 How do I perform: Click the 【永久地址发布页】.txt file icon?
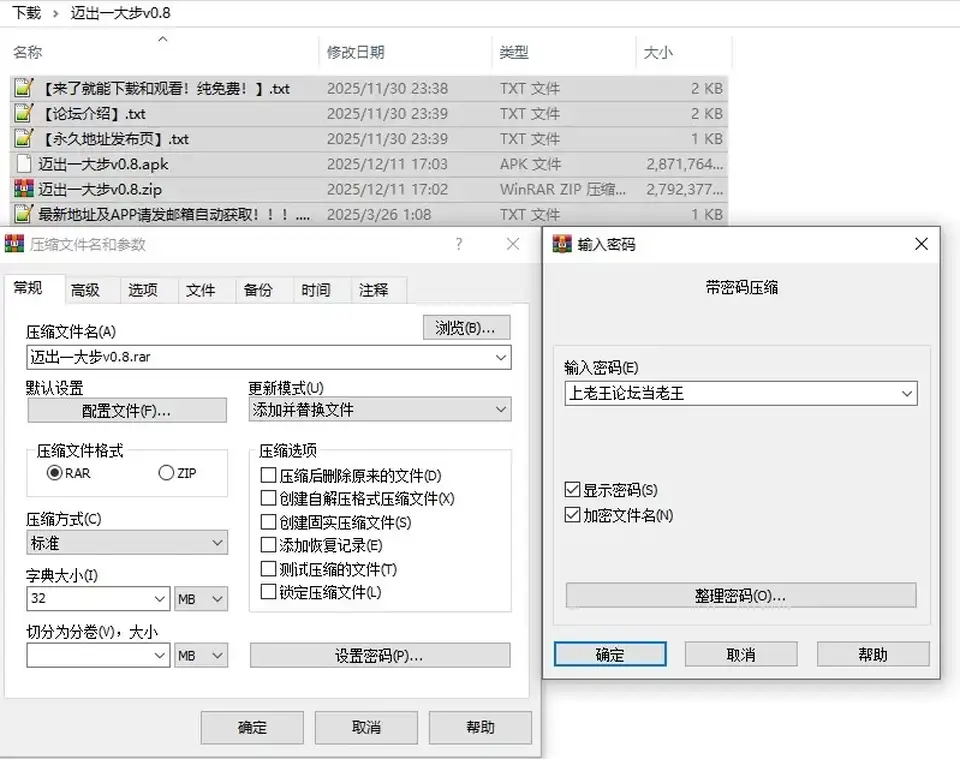tap(24, 138)
